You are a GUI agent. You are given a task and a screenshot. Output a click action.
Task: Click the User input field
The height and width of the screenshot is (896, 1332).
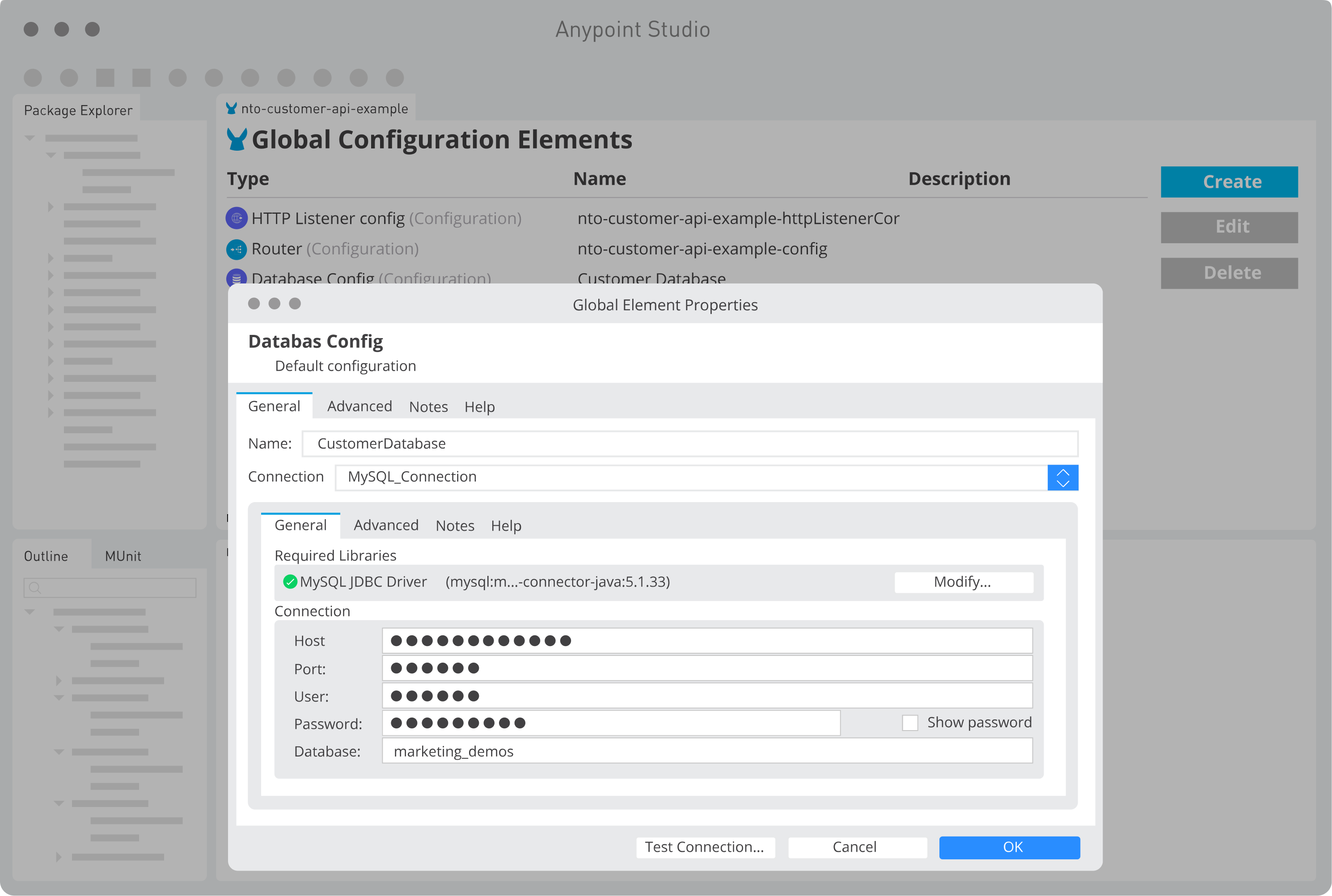(707, 695)
